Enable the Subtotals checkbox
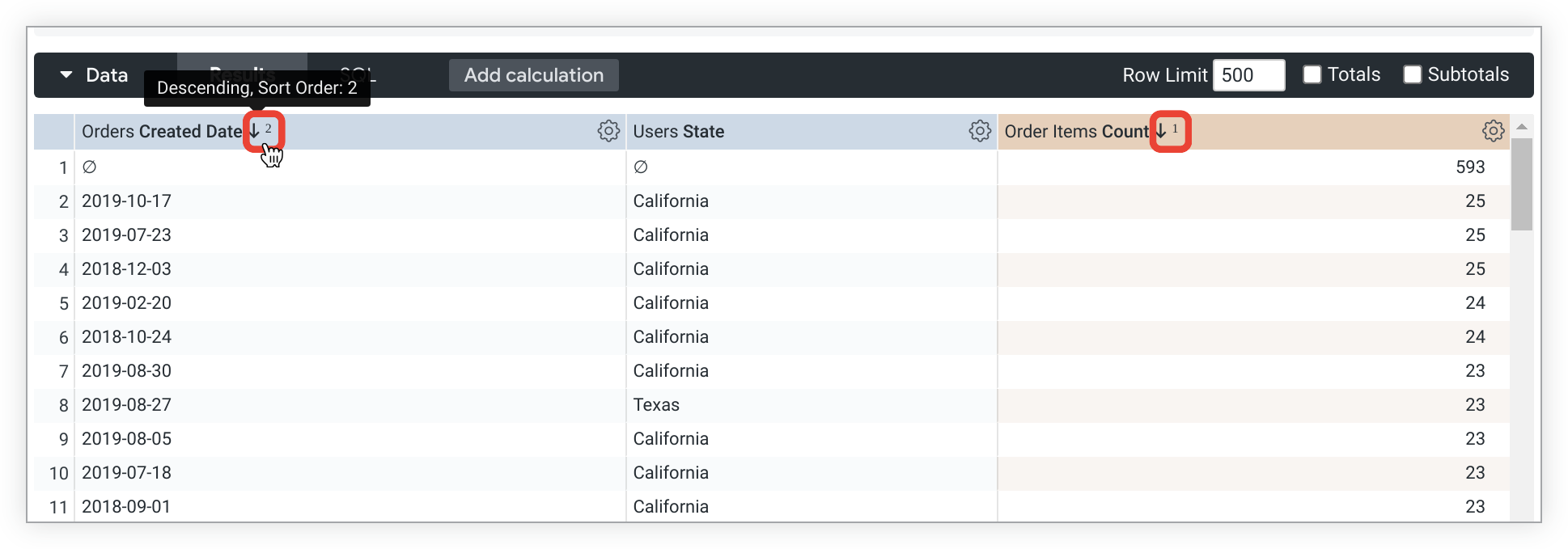The height and width of the screenshot is (549, 1568). pos(1413,75)
